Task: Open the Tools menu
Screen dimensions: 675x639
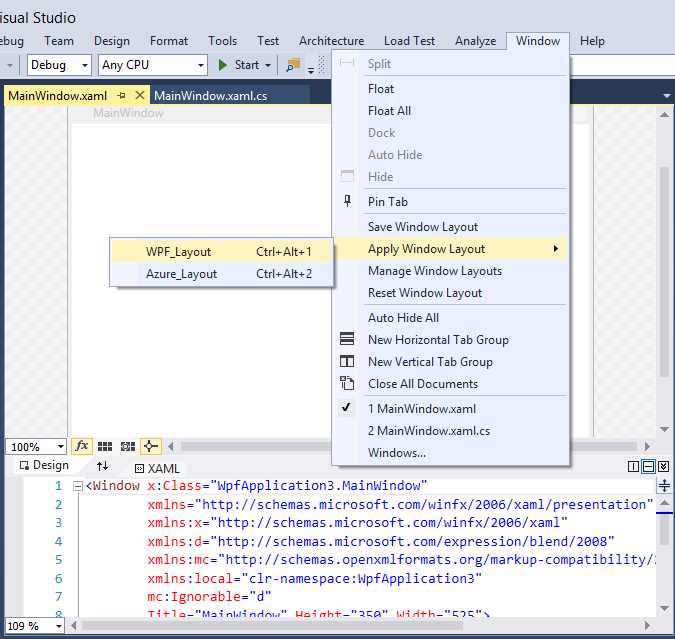Action: coord(223,41)
